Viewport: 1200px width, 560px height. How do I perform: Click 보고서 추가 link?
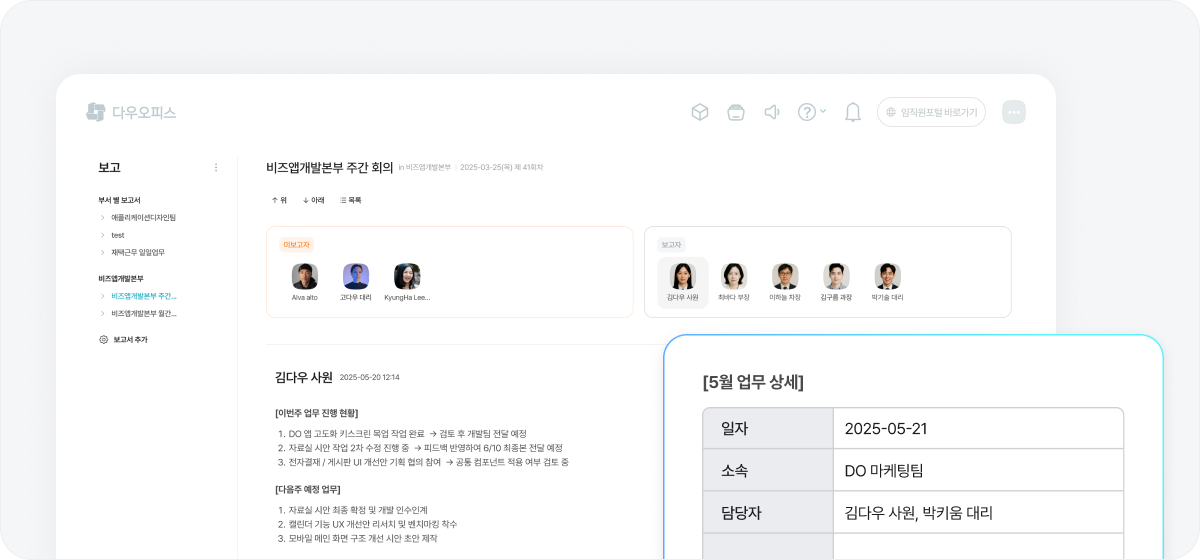pos(130,340)
